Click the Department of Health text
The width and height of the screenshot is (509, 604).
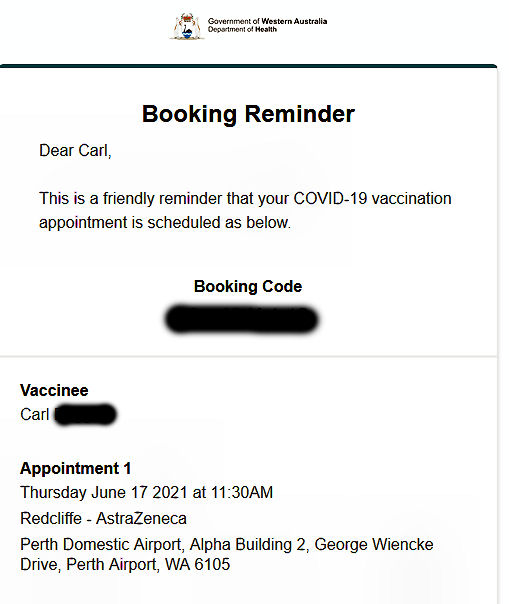pyautogui.click(x=242, y=29)
